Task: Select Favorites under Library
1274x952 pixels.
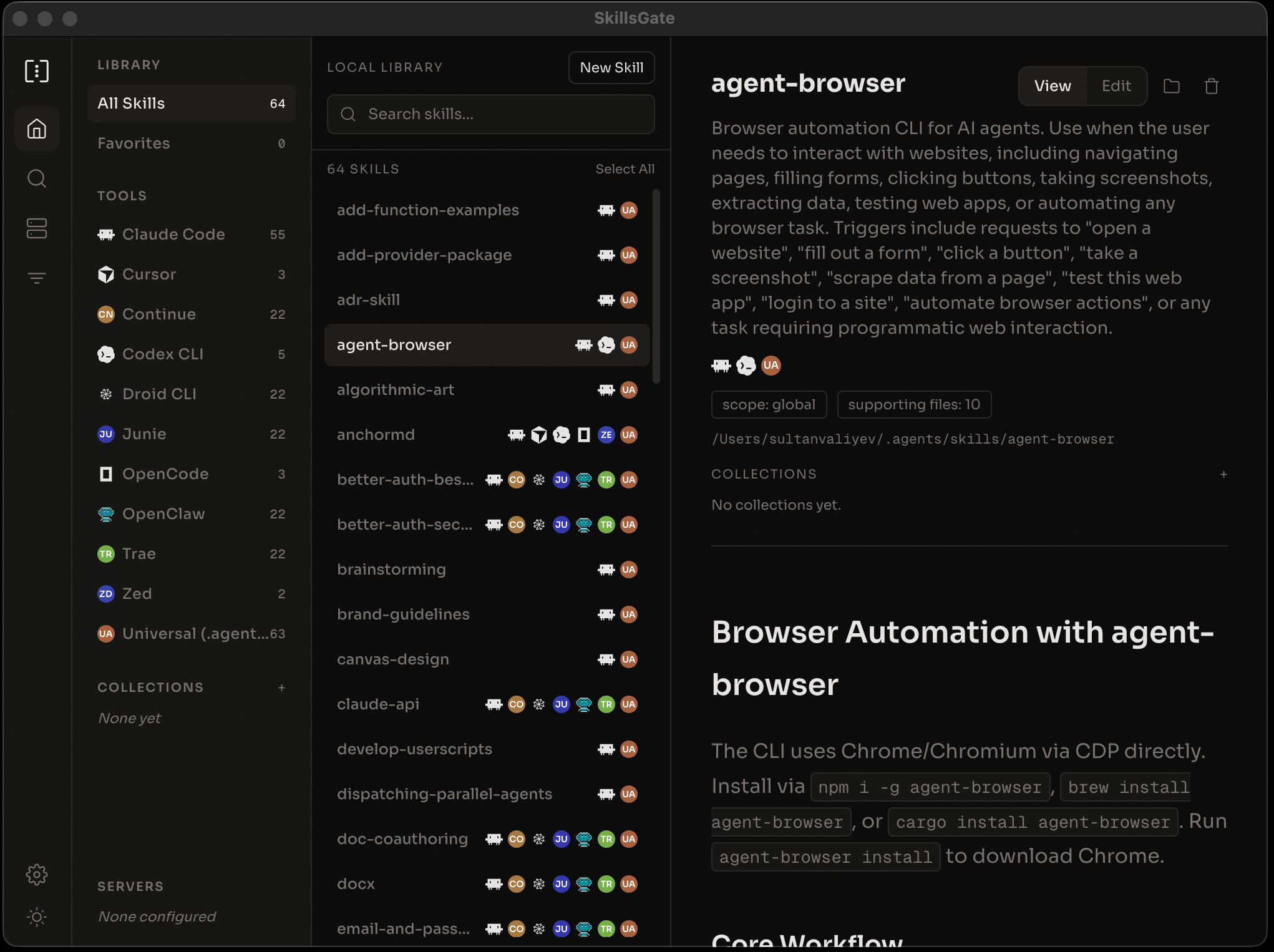Action: pyautogui.click(x=133, y=143)
